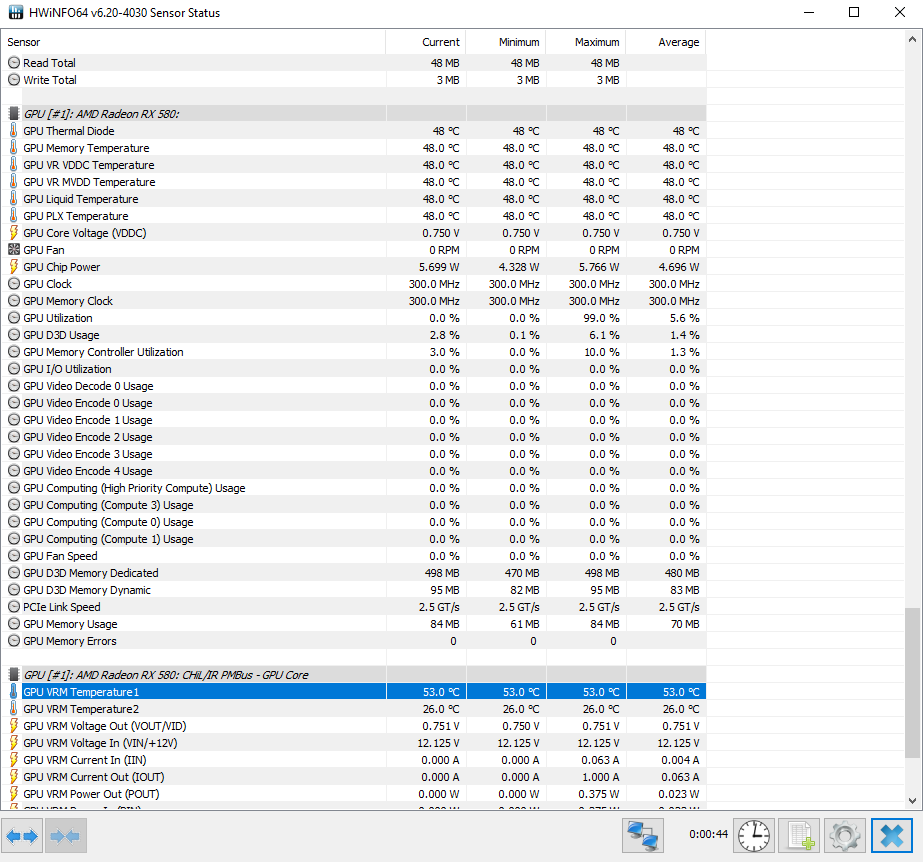Click the GPU Core Voltage lightning icon
923x862 pixels.
[14, 233]
